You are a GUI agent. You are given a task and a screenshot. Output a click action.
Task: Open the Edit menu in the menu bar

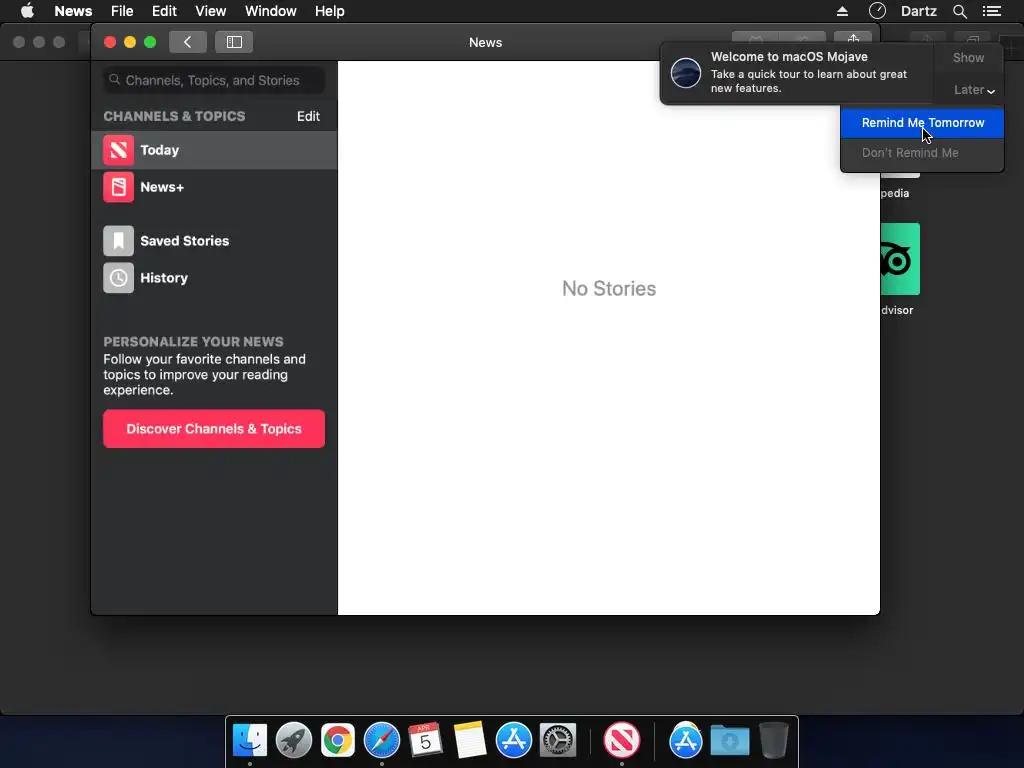[x=164, y=11]
